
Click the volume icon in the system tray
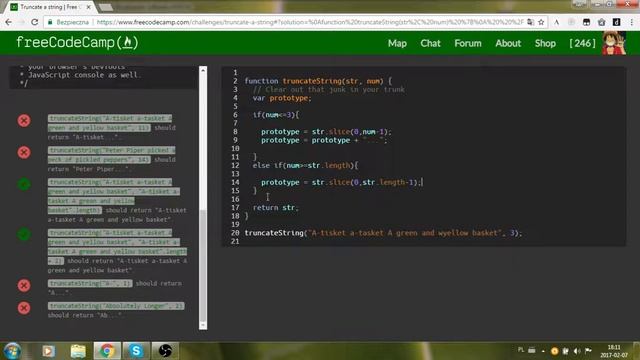point(577,351)
